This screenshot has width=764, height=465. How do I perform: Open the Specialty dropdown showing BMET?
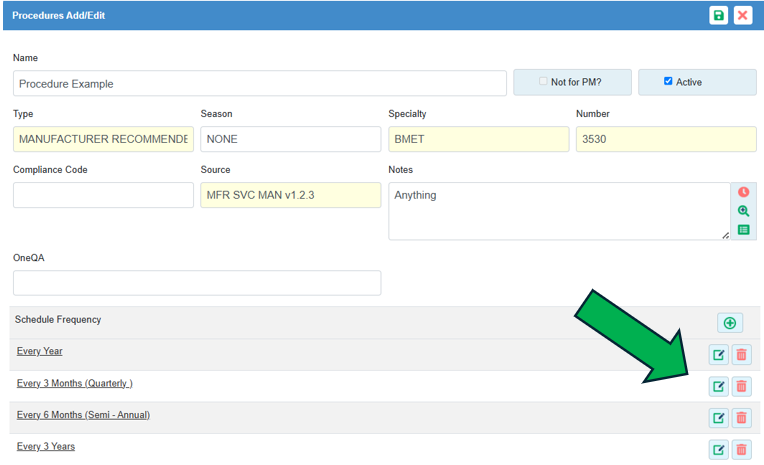pos(478,139)
